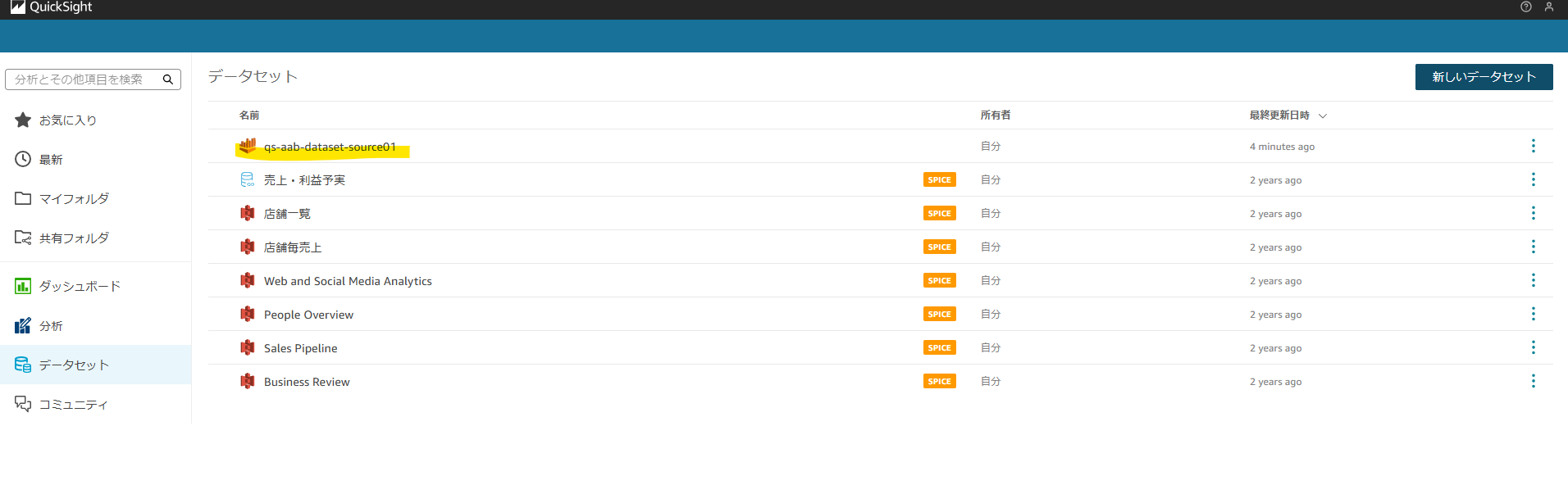The image size is (1568, 485).
Task: Click the 分析とその他項目を検索 search field
Action: coord(93,79)
